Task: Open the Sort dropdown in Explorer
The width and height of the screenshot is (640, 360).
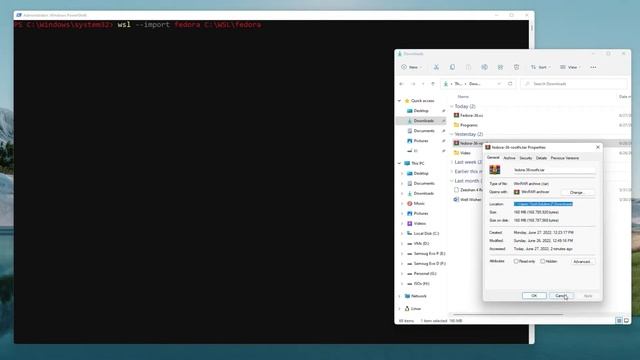Action: (x=541, y=67)
